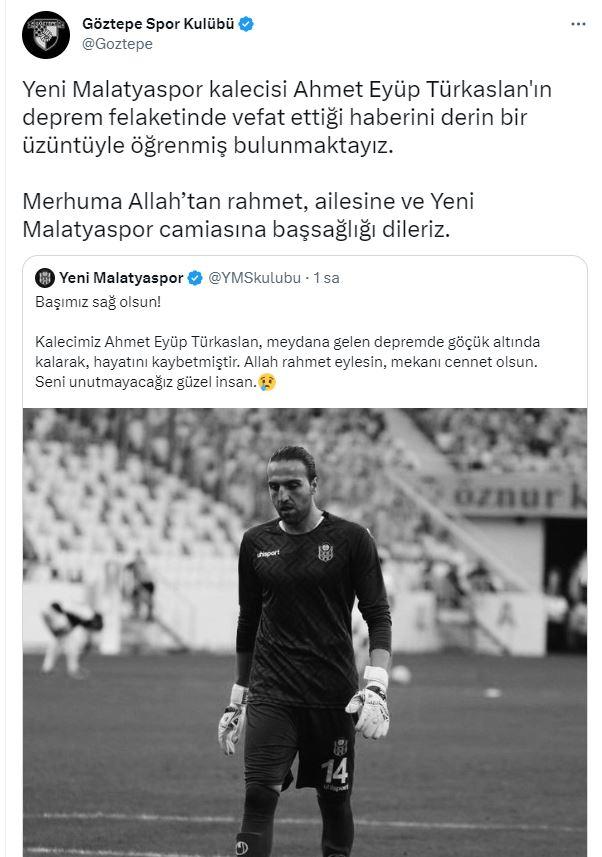Click the club crest on the goalkeeper's jersey

[x=325, y=552]
